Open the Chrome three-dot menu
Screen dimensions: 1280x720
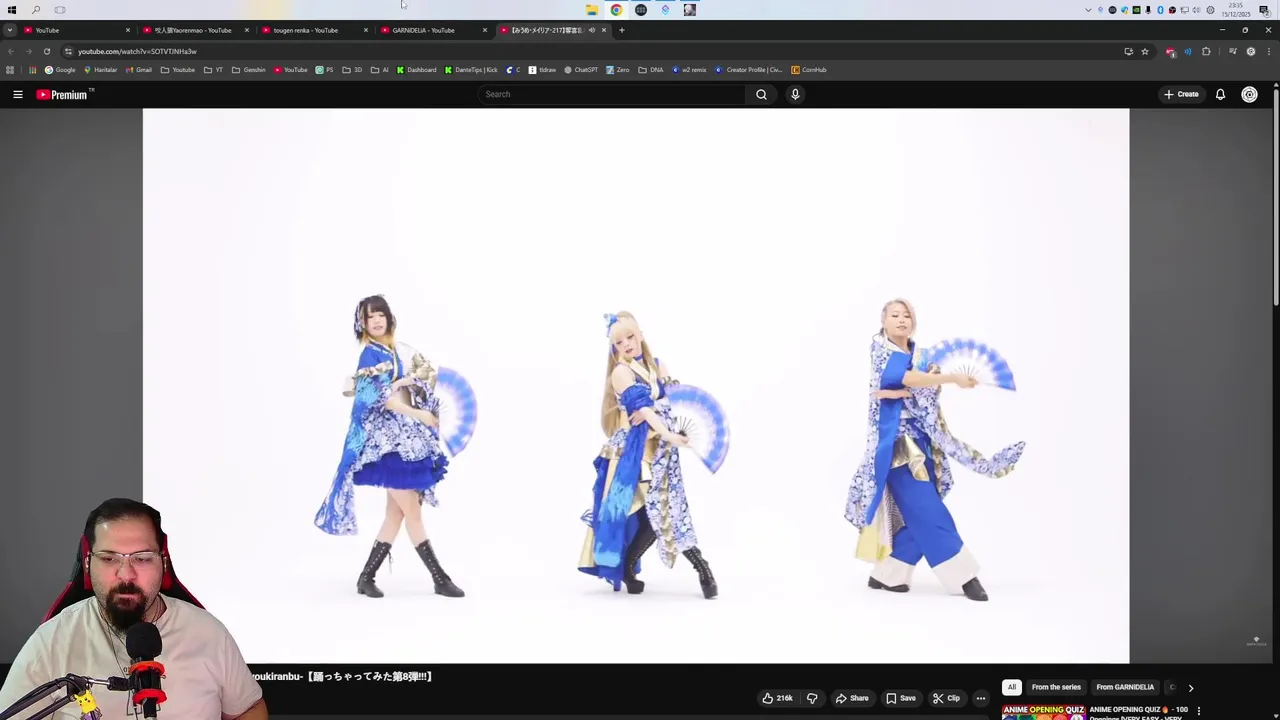click(1268, 51)
